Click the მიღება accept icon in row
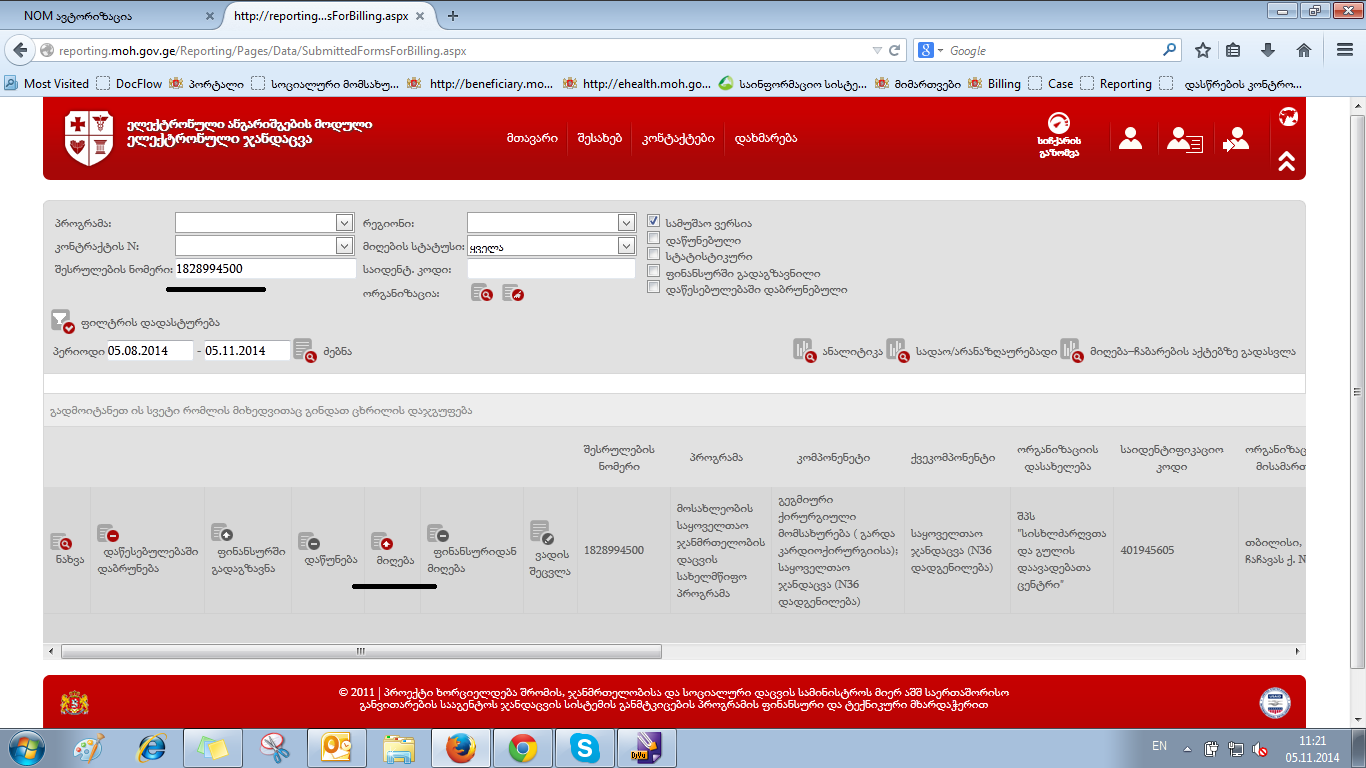The height and width of the screenshot is (768, 1366). (x=382, y=541)
